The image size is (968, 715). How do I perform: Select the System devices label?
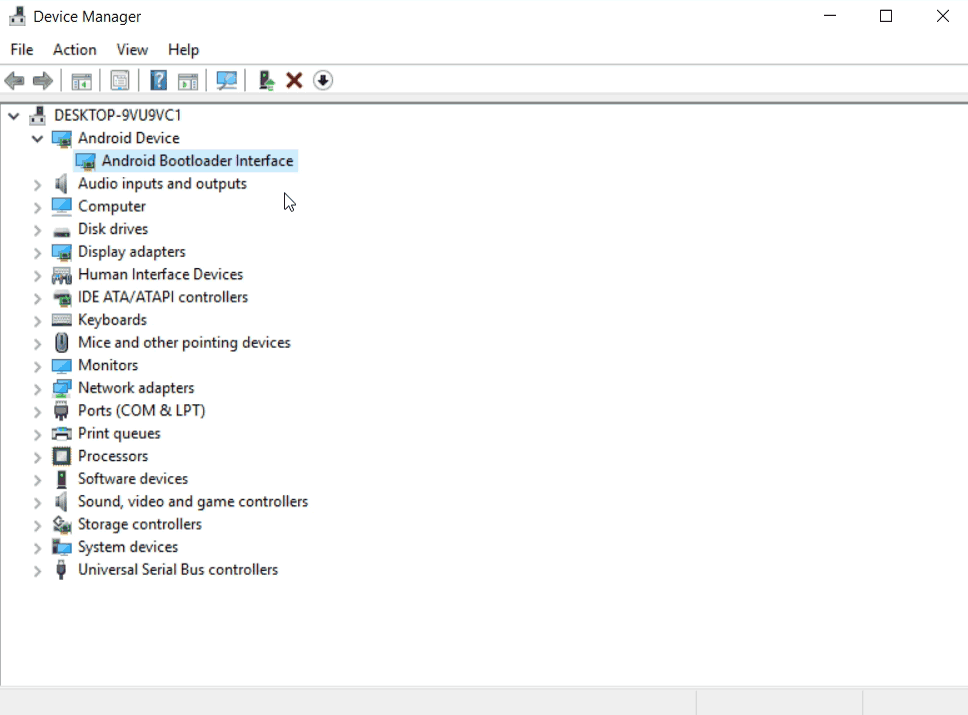pos(128,547)
